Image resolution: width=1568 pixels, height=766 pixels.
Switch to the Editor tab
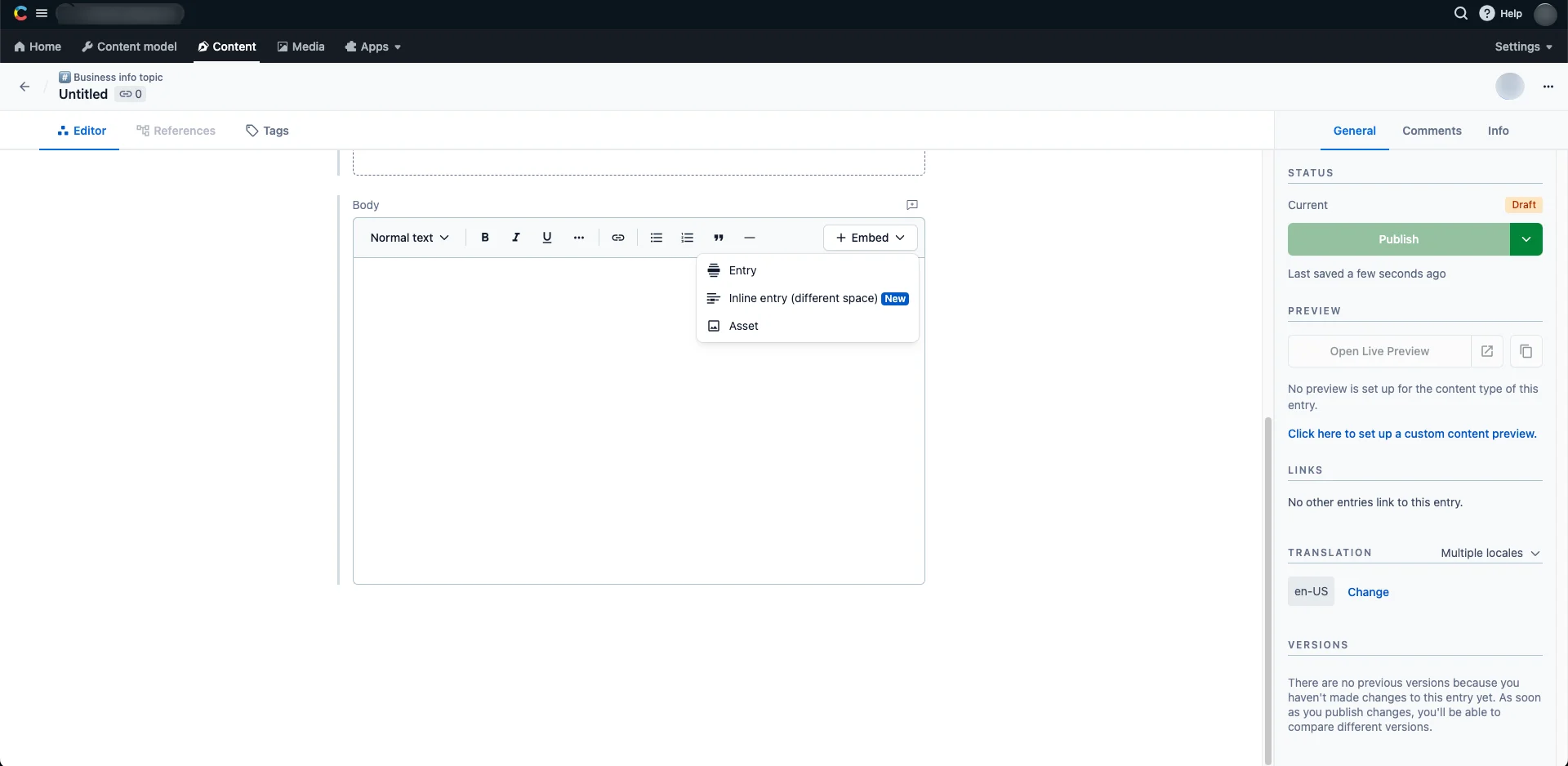click(81, 131)
